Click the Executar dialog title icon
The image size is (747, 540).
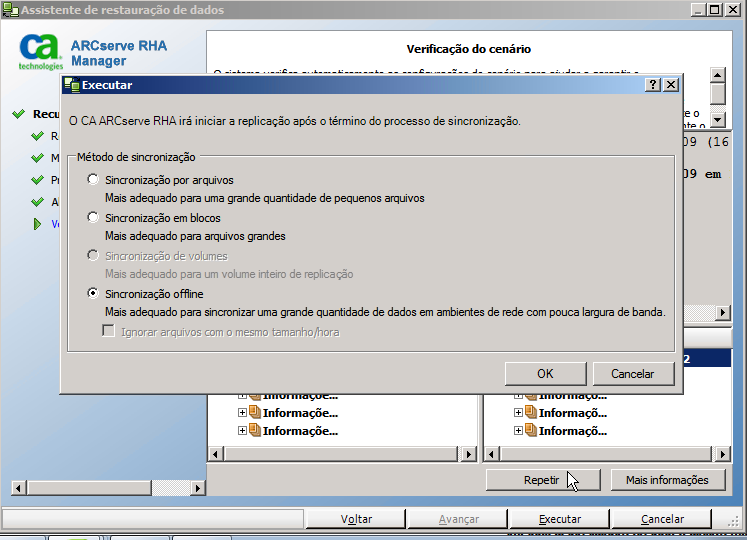[72, 85]
